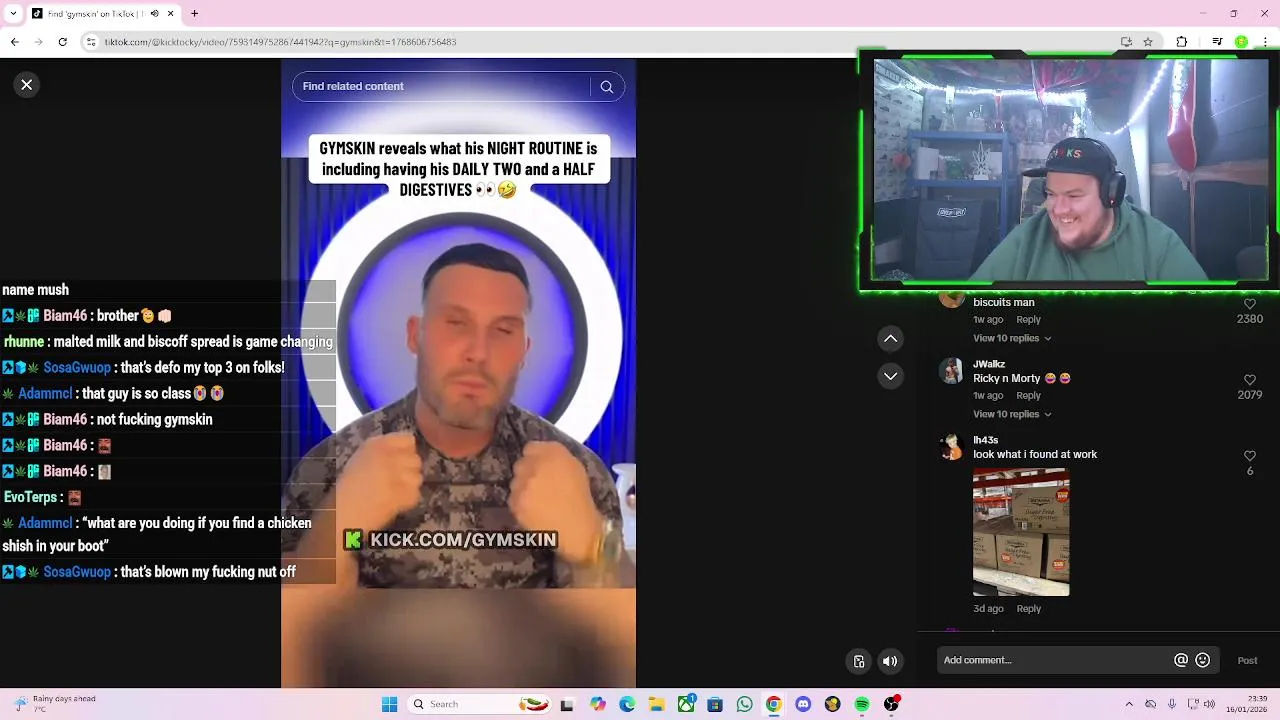The height and width of the screenshot is (720, 1280).
Task: Open lh43s username link
Action: (985, 440)
